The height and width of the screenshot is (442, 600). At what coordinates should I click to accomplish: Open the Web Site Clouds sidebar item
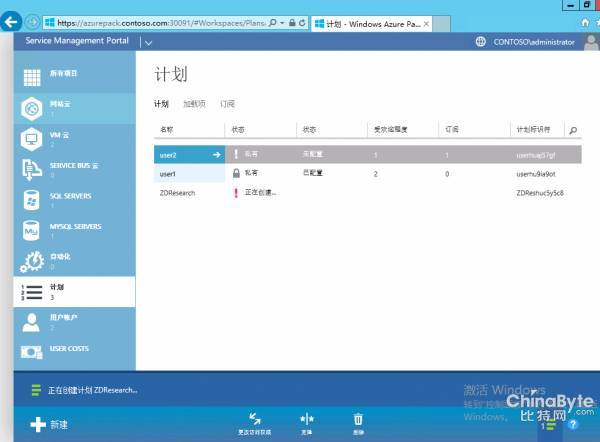click(74, 109)
